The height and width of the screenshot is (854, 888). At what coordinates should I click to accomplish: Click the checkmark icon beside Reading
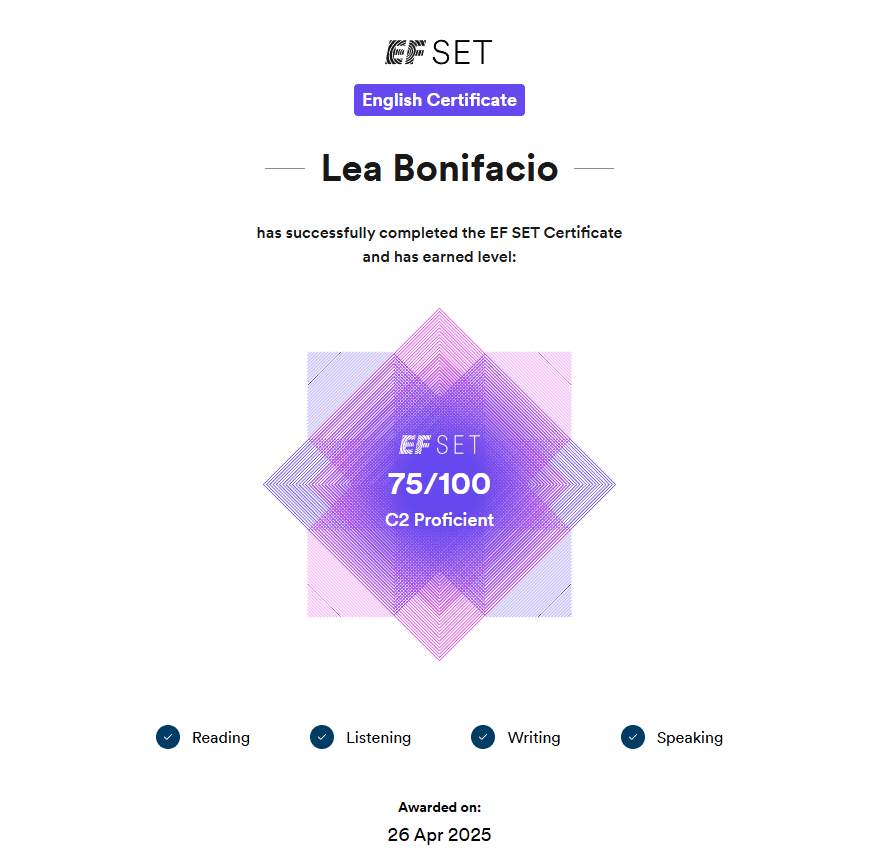pos(168,737)
